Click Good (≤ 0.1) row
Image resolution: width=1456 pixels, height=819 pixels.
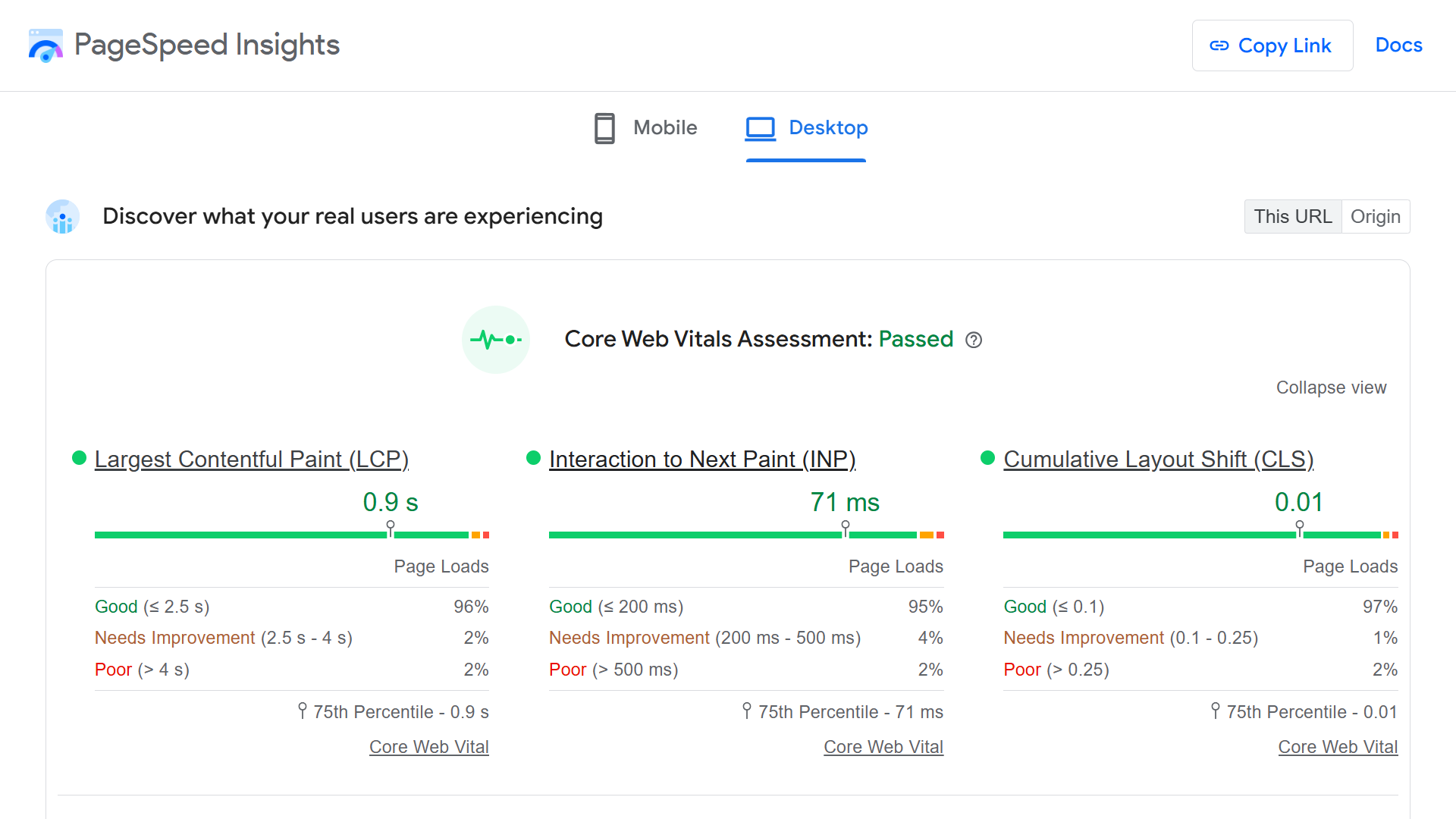(x=1200, y=607)
